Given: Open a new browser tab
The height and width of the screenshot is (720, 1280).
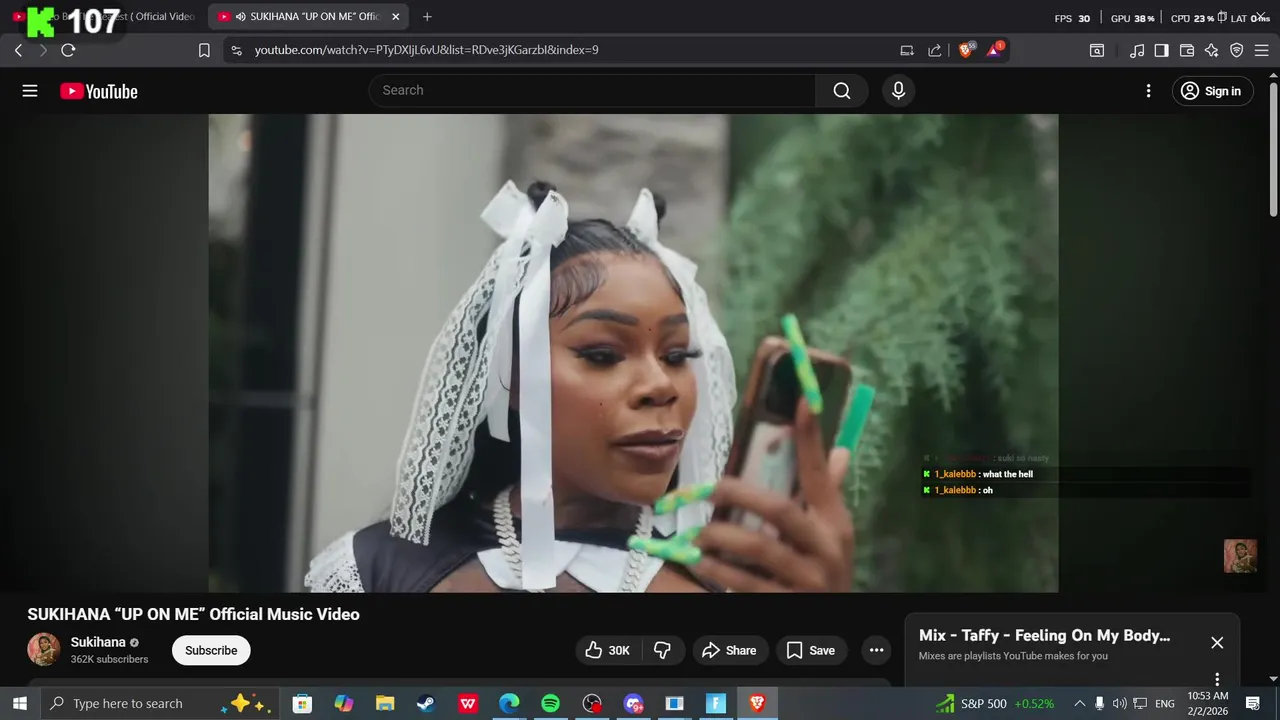Looking at the screenshot, I should click(427, 17).
